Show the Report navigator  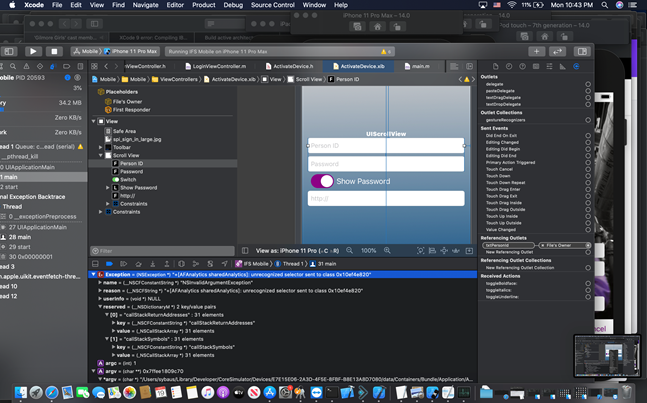point(80,66)
